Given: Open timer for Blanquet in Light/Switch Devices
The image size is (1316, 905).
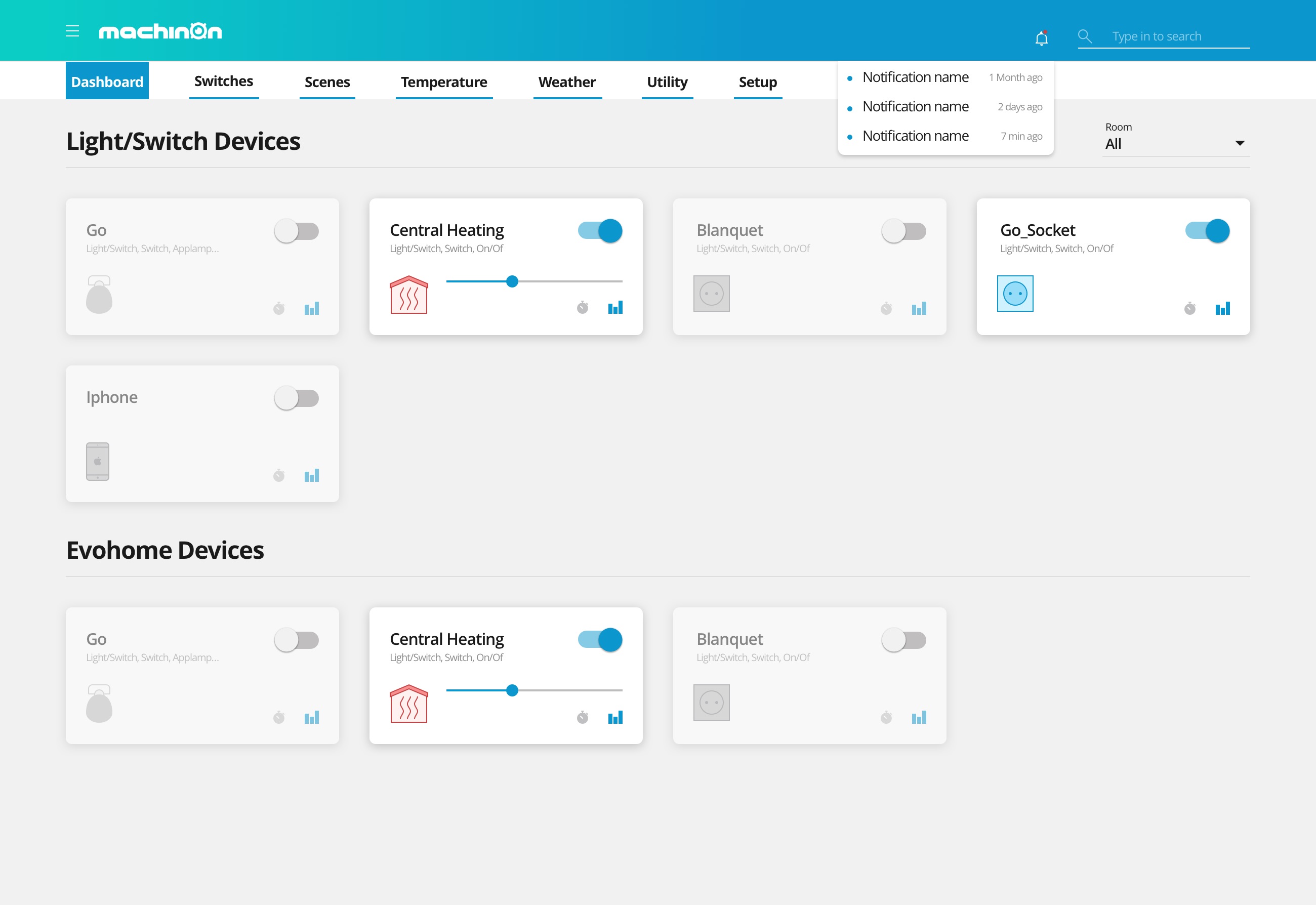Looking at the screenshot, I should point(886,308).
